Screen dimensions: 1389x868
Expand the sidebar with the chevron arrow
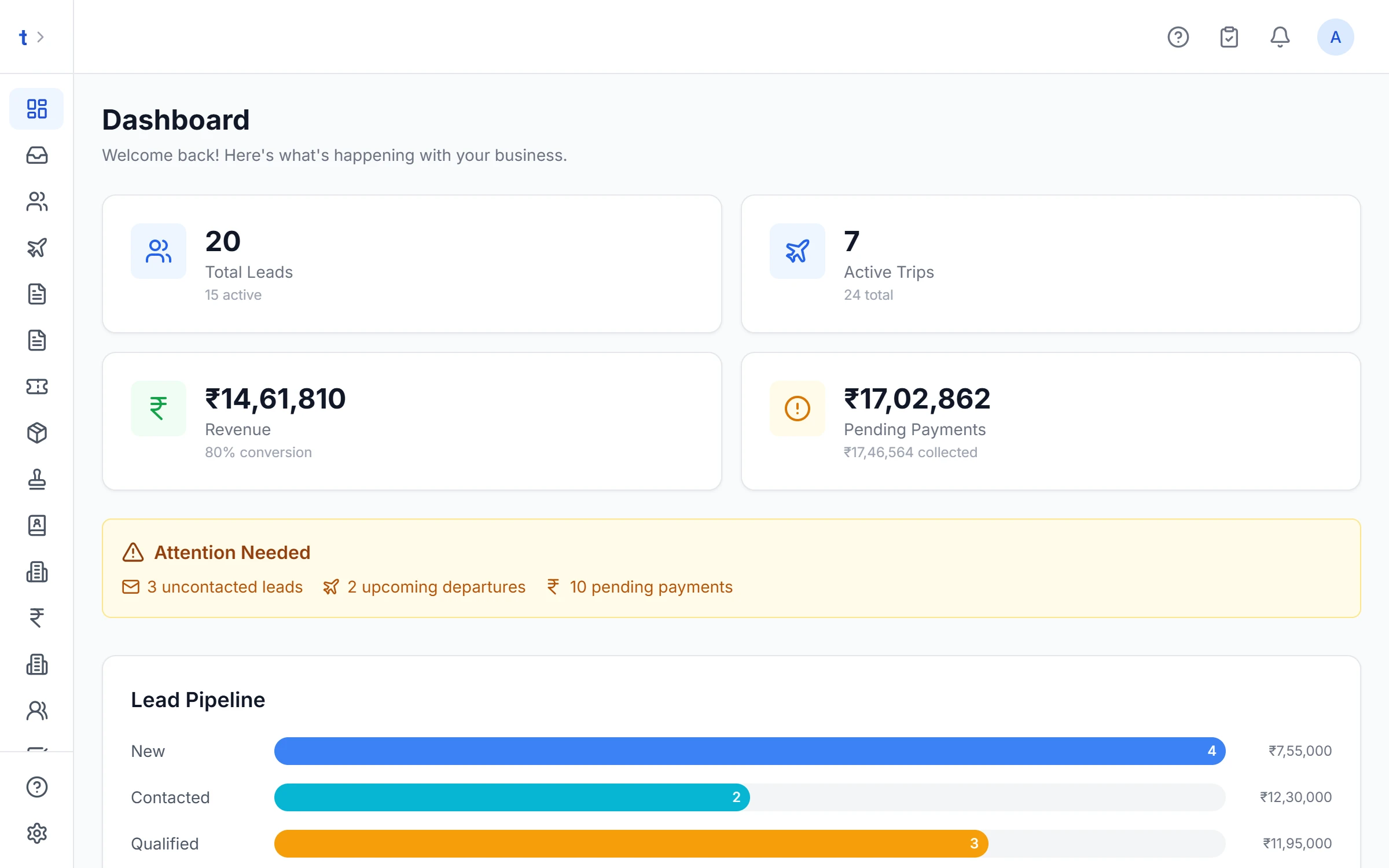point(41,37)
